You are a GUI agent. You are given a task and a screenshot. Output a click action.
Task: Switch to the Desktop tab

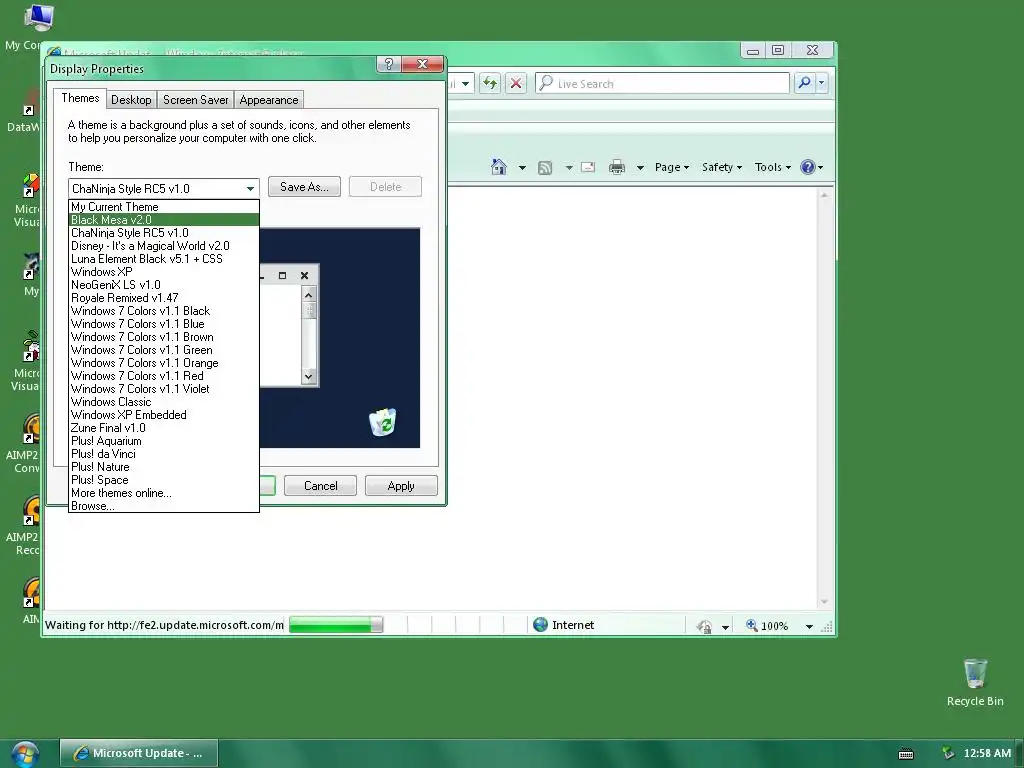click(x=131, y=100)
